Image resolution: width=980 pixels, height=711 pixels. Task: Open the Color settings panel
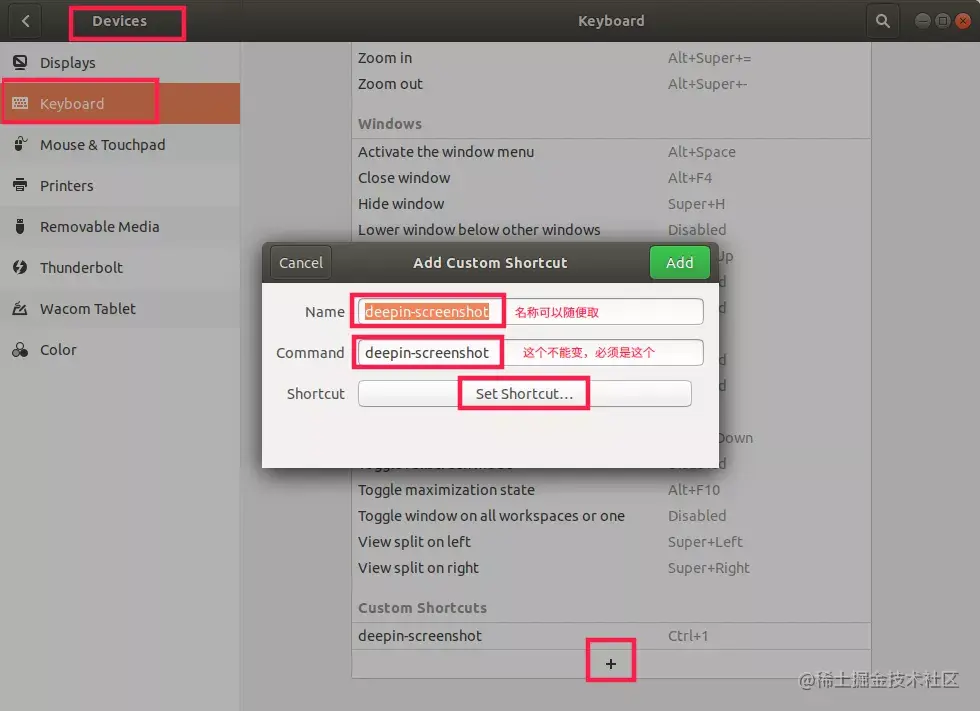pos(120,350)
